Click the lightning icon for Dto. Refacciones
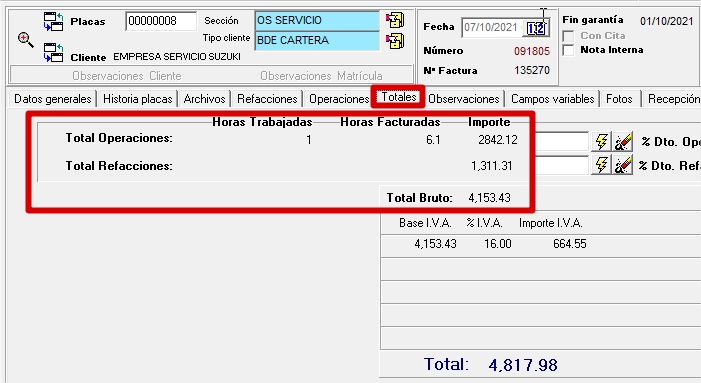This screenshot has height=383, width=701. tap(601, 165)
